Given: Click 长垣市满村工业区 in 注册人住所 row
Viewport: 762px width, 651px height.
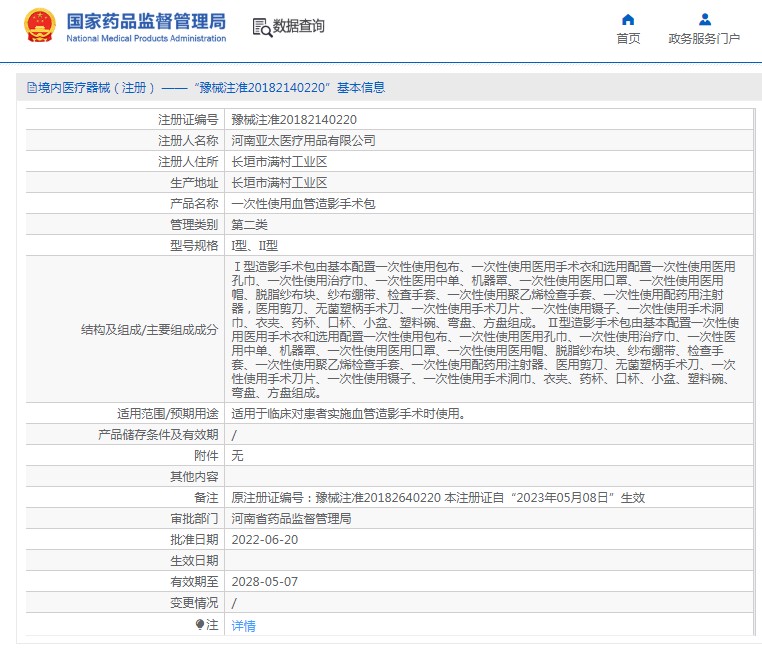Looking at the screenshot, I should point(279,161).
